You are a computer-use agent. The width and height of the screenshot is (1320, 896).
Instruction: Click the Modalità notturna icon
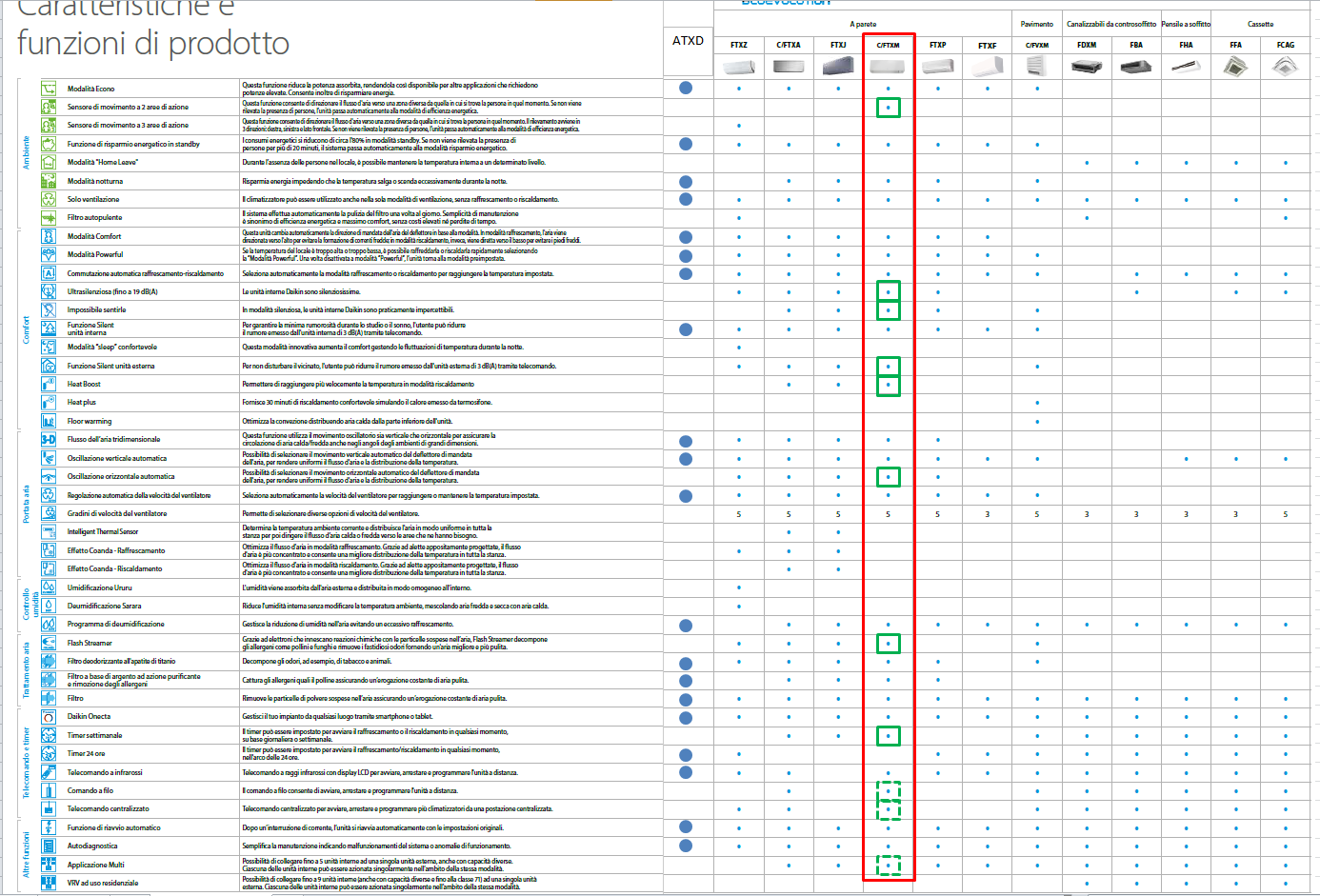click(49, 181)
